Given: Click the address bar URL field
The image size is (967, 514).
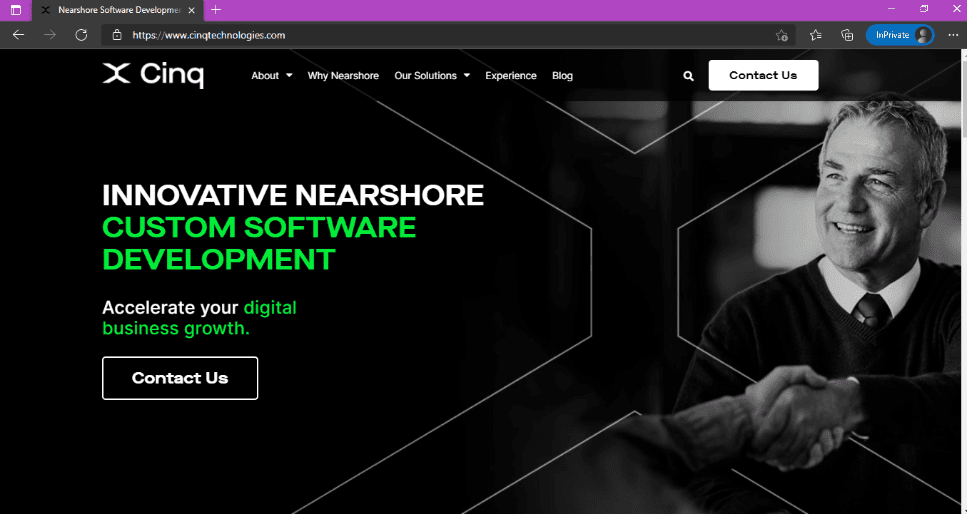Looking at the screenshot, I should click(x=400, y=35).
